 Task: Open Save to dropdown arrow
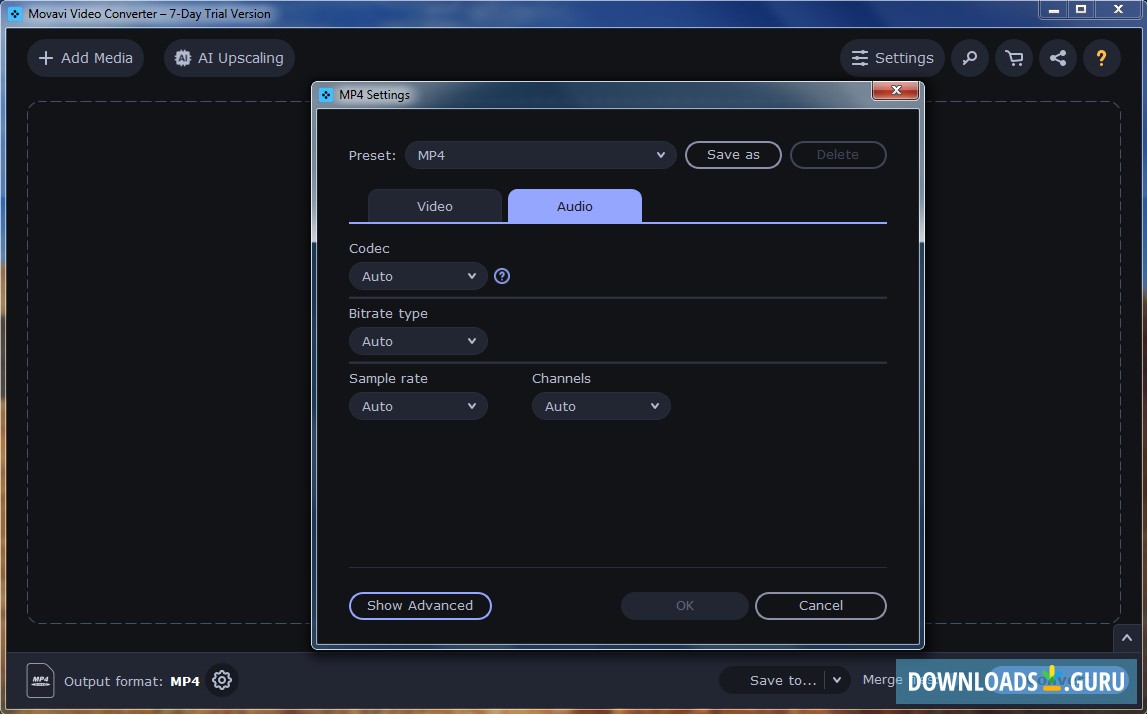click(x=838, y=680)
